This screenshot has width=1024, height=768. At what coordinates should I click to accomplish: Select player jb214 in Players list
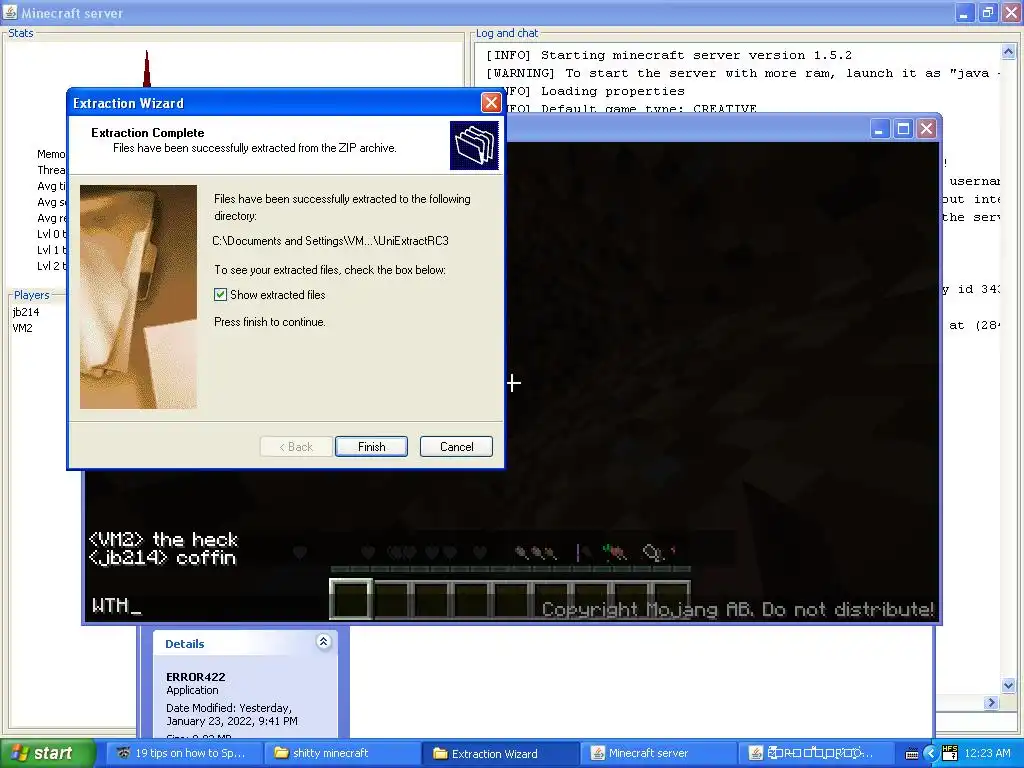coord(26,312)
